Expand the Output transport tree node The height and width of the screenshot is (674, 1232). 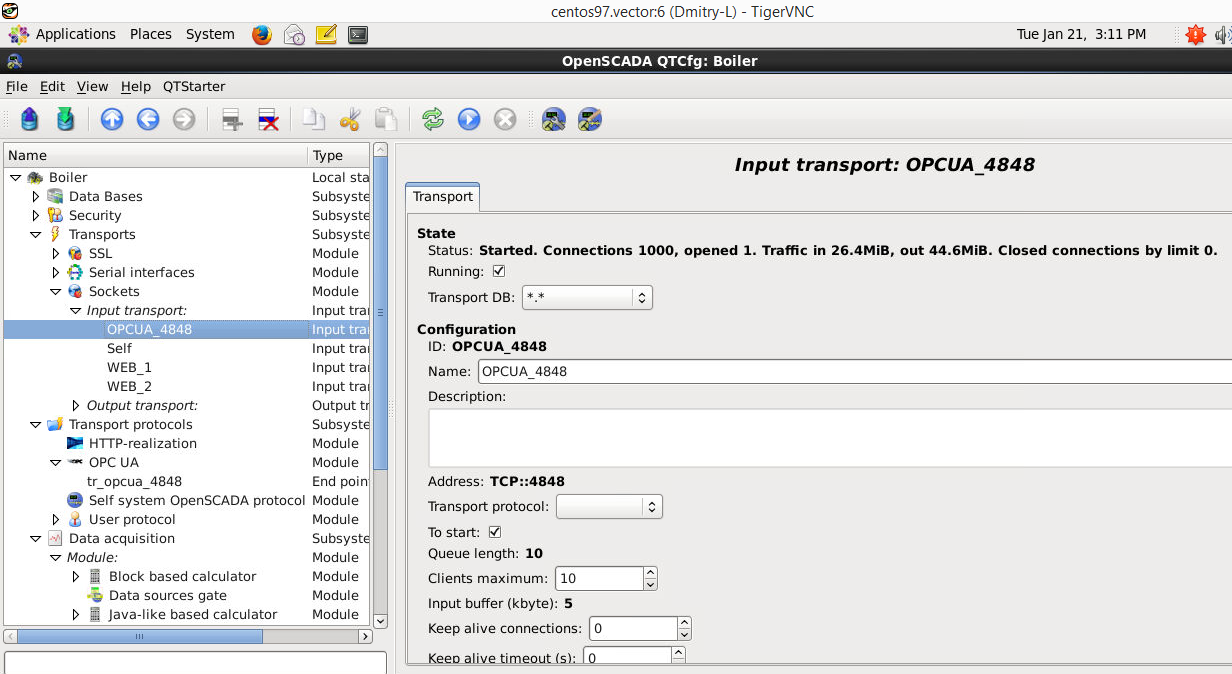pyautogui.click(x=76, y=405)
